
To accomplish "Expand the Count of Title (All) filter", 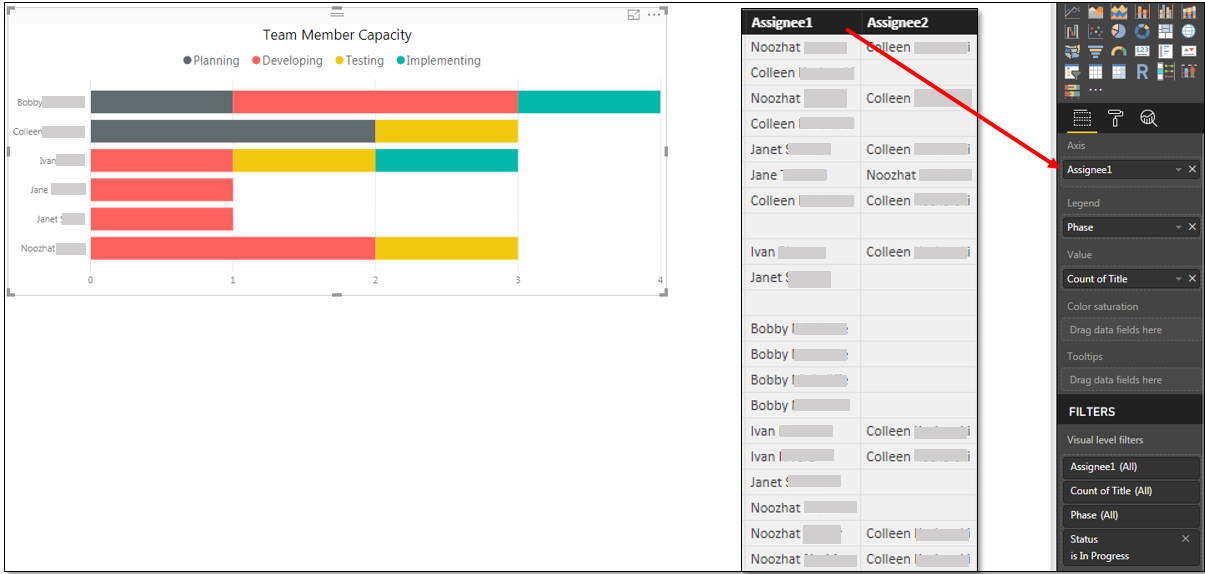I will (x=1131, y=491).
